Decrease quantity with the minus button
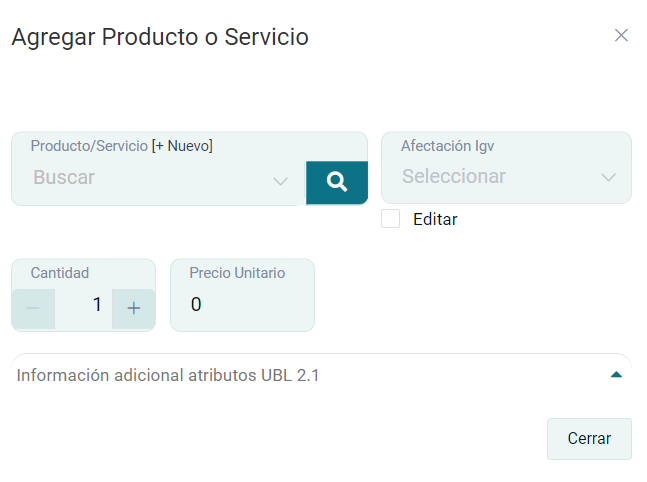Viewport: 647px width, 482px height. coord(33,308)
